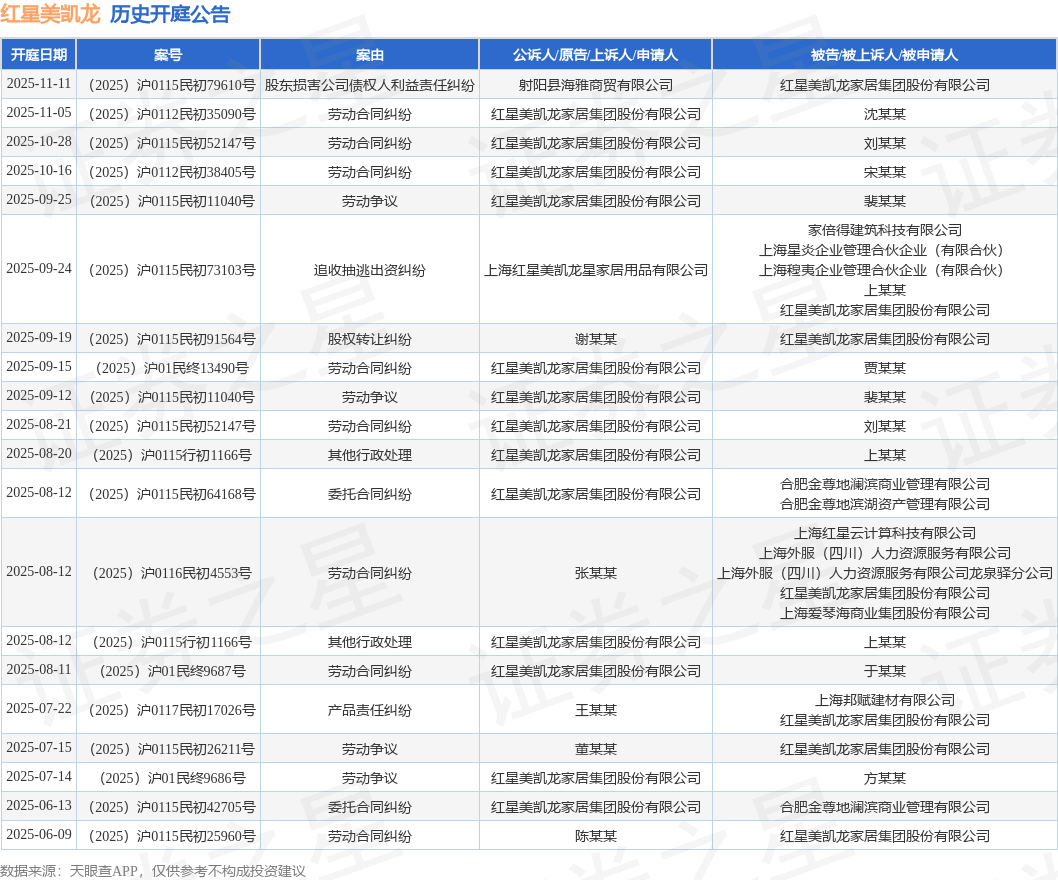Click the date 2025-11-11

(x=38, y=84)
